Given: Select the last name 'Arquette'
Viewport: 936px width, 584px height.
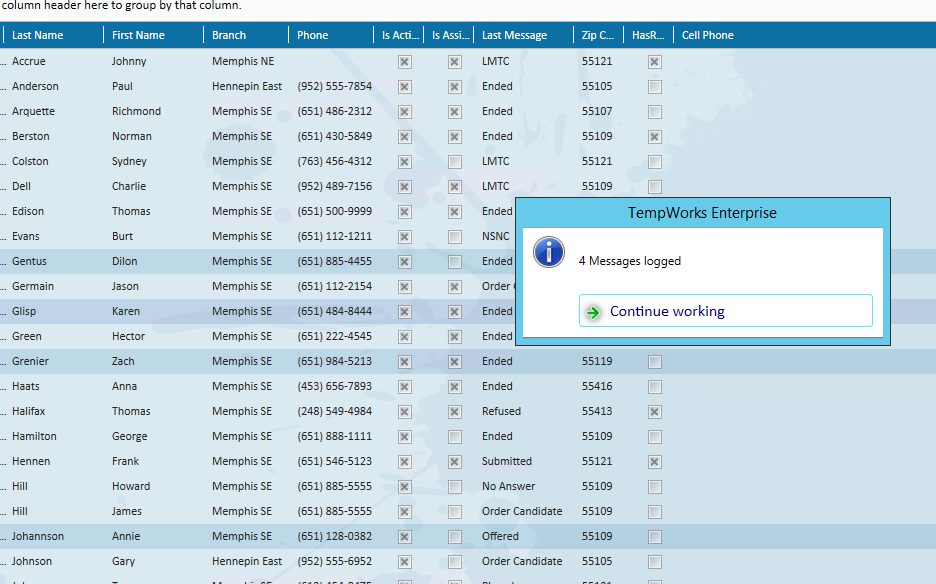Looking at the screenshot, I should (x=33, y=111).
